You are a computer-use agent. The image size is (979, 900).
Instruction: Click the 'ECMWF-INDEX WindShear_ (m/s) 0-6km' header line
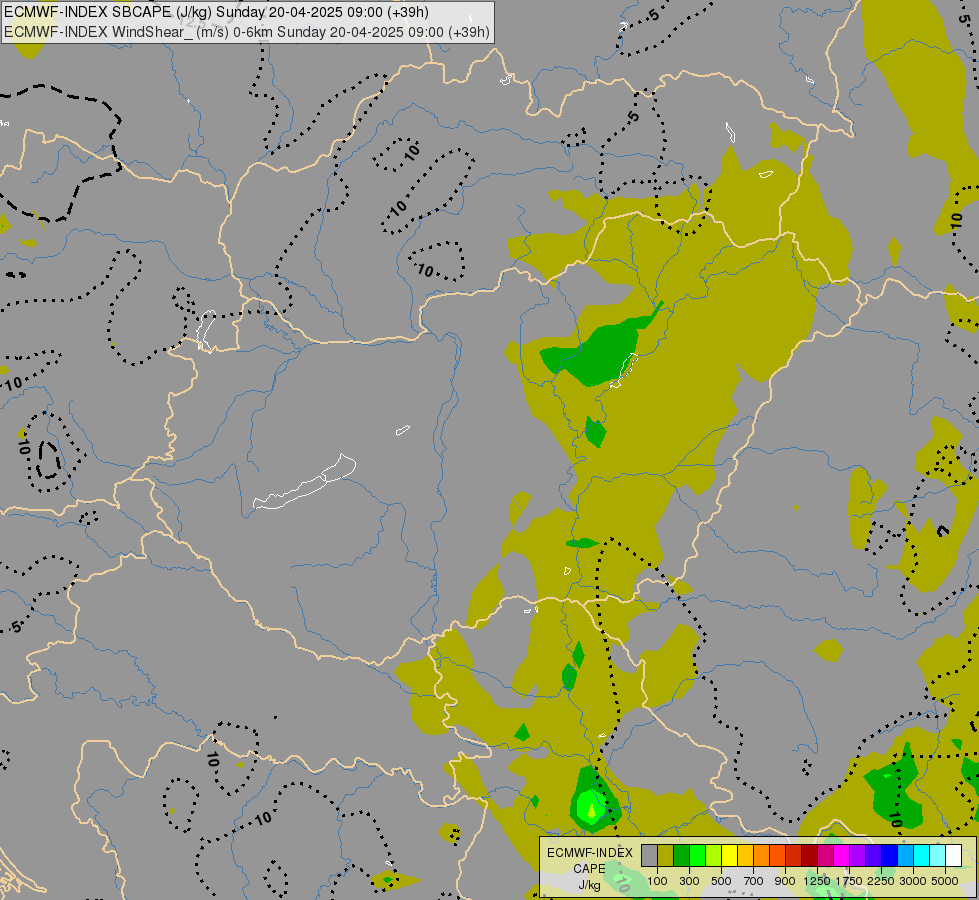[247, 32]
